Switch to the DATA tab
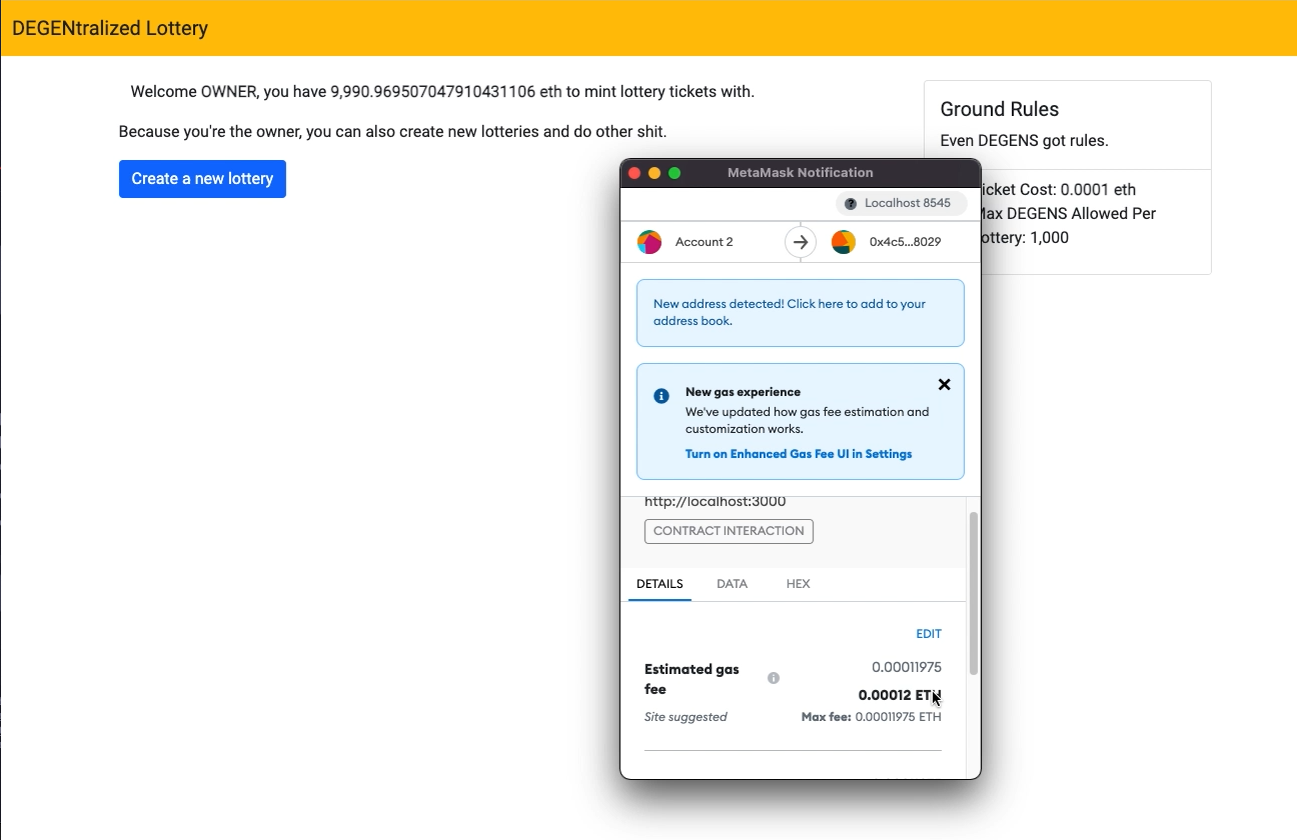The width and height of the screenshot is (1297, 840). pyautogui.click(x=732, y=584)
